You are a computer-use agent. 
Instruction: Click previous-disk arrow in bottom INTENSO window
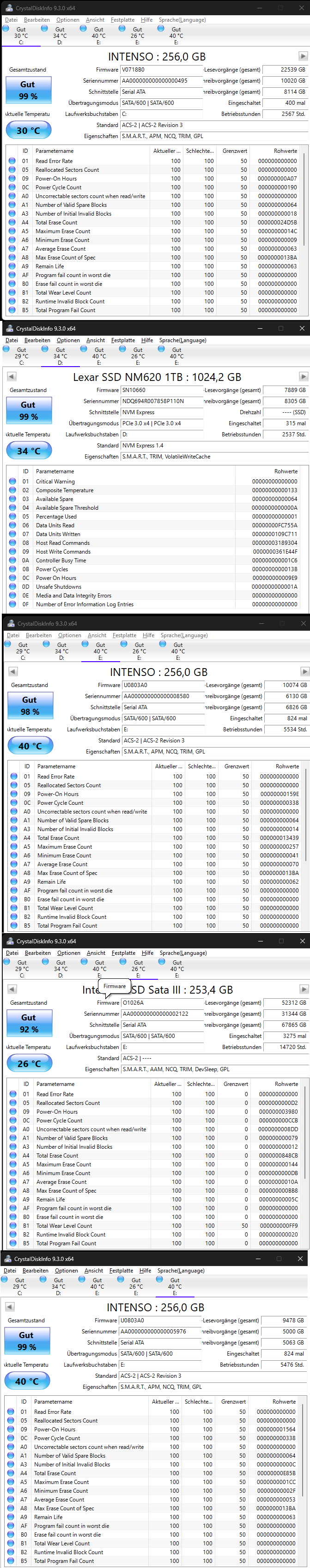[10, 1307]
